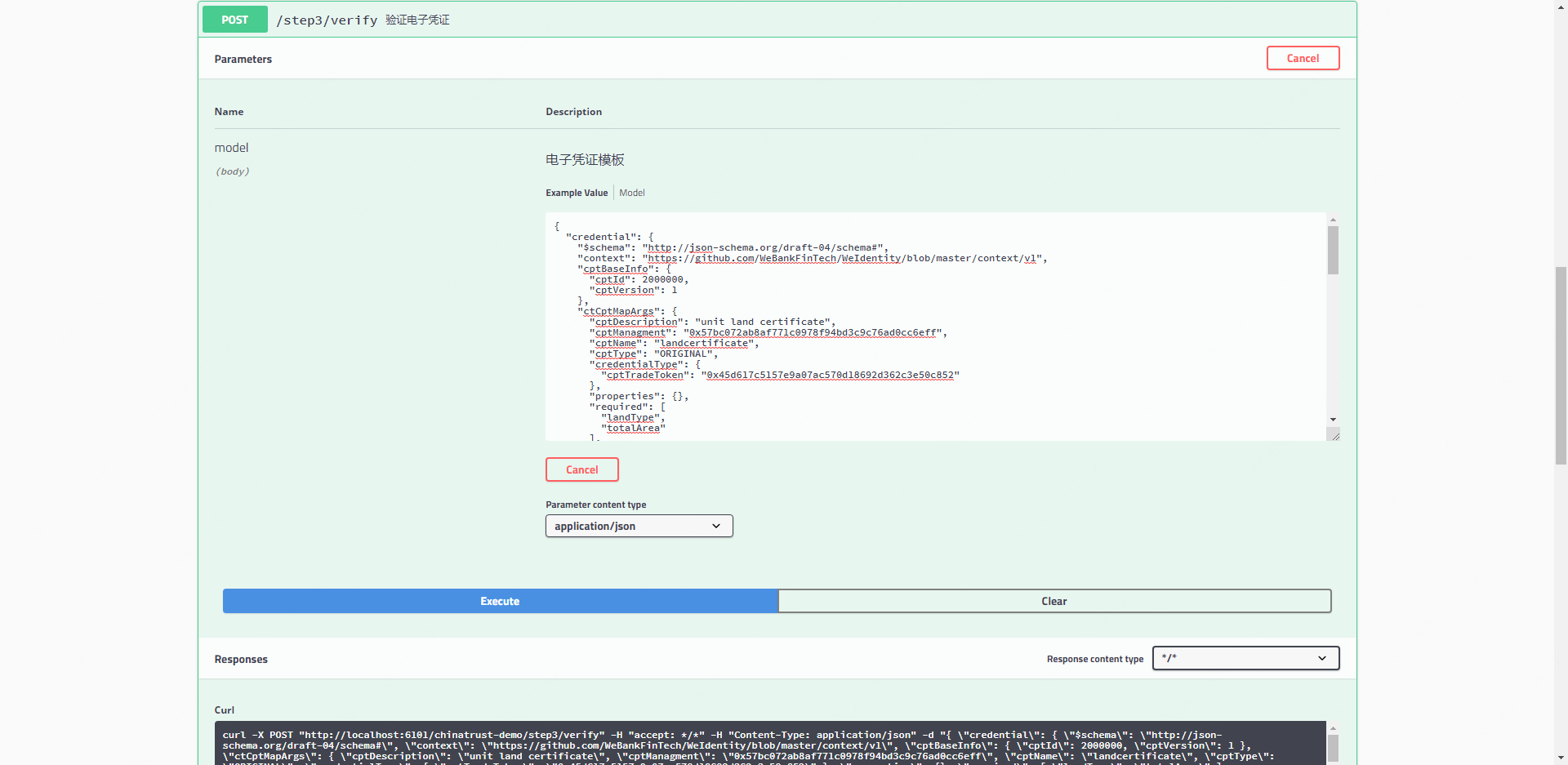Click the "model" parameter name
This screenshot has height=765, width=1568.
coord(231,148)
